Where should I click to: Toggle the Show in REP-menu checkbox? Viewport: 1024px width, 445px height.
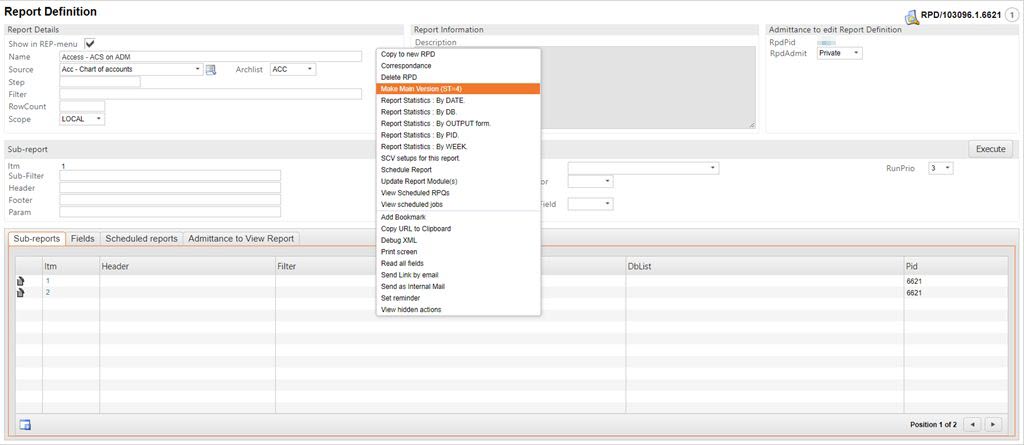pos(90,44)
